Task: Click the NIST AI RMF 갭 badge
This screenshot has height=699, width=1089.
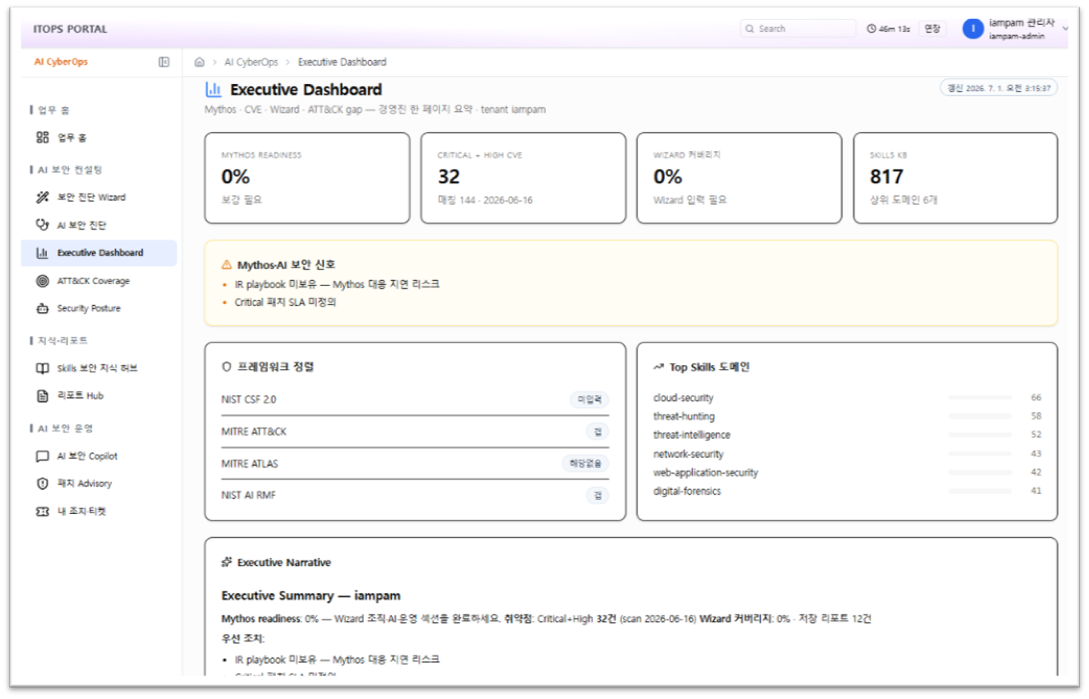Action: point(597,495)
